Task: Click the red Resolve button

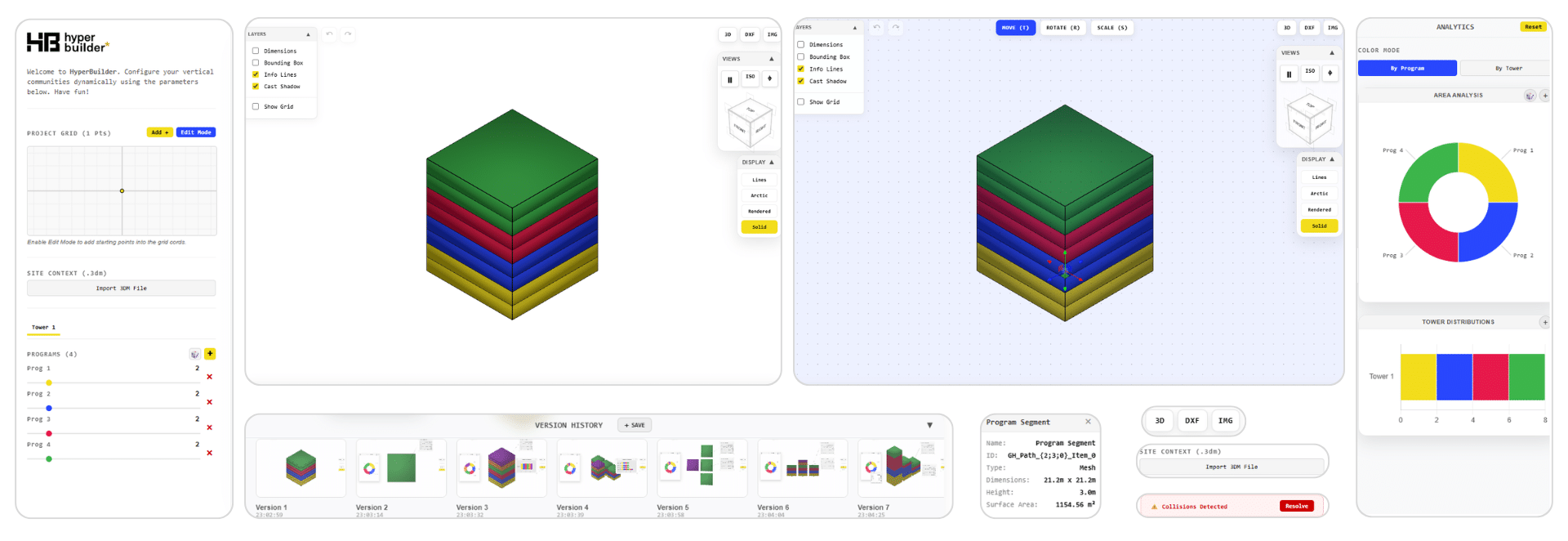Action: [1296, 506]
